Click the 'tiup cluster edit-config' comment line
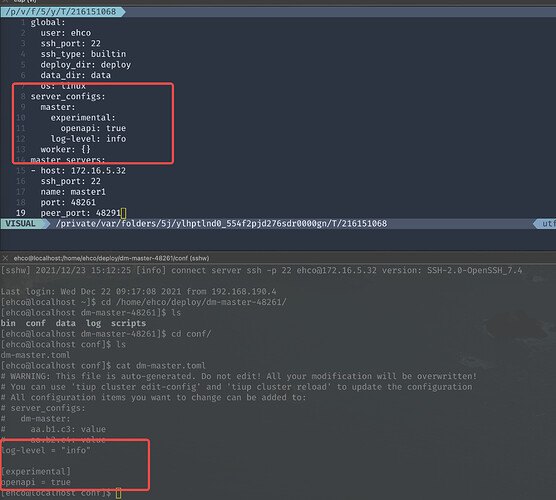The image size is (556, 500). coord(237,387)
